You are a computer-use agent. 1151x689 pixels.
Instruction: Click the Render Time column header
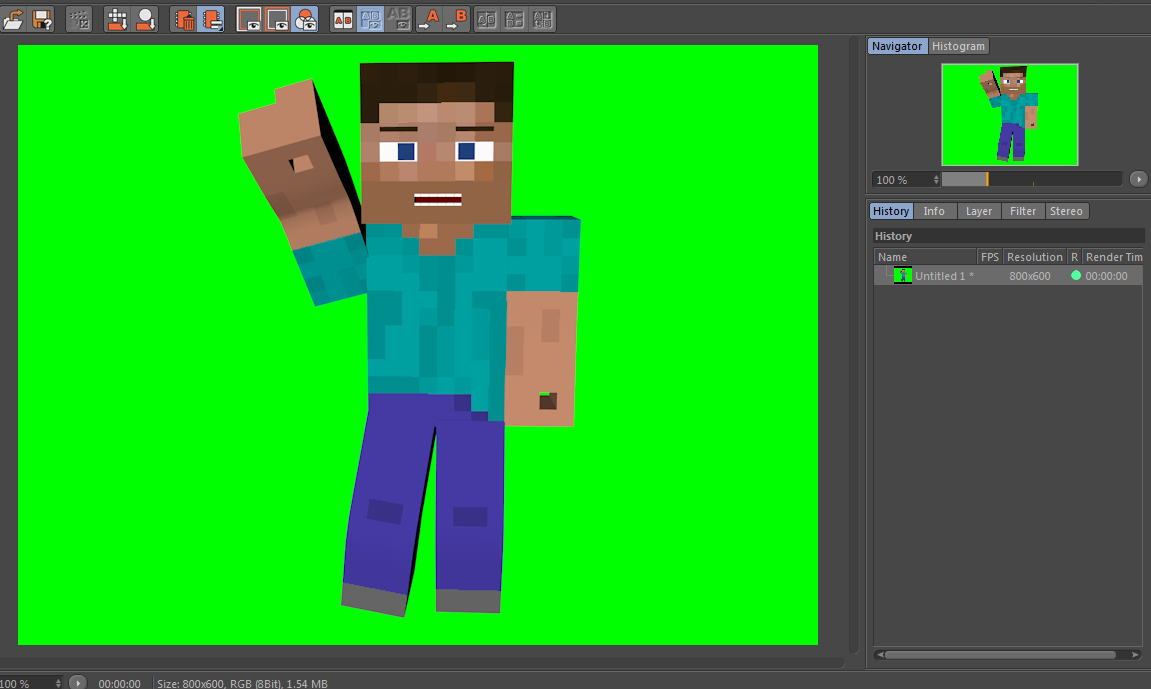pos(1113,257)
